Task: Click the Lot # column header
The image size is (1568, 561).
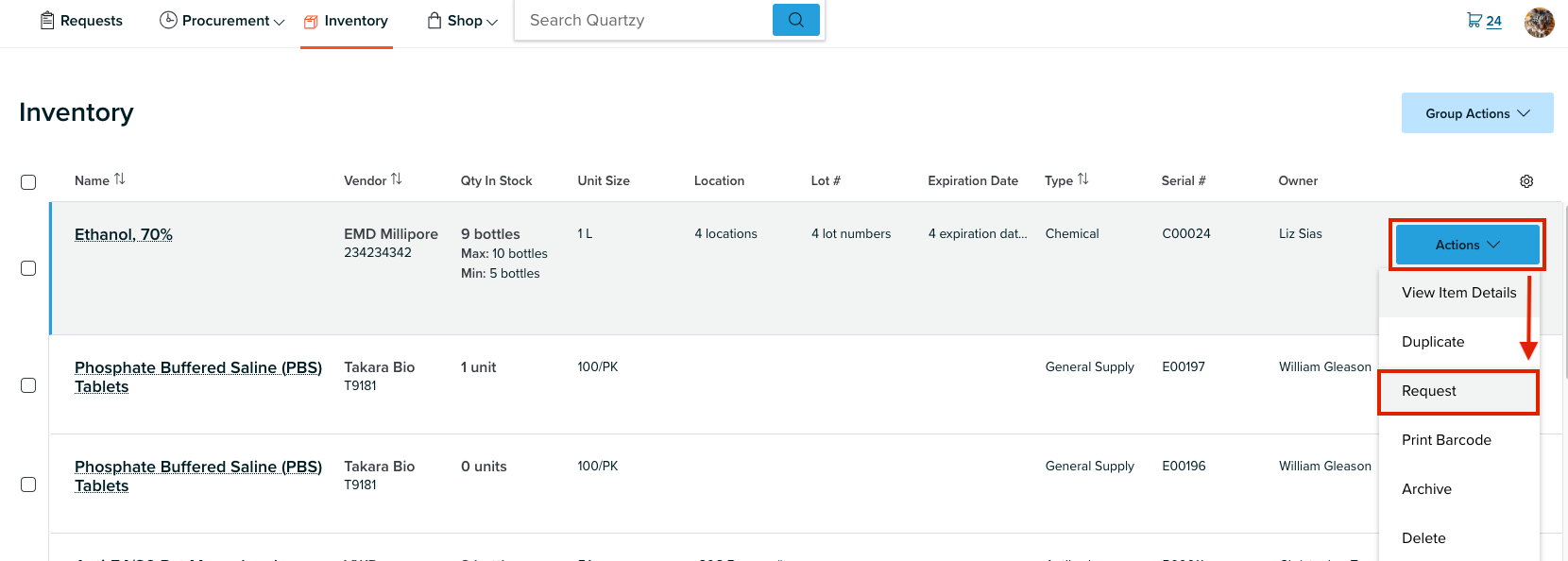Action: click(826, 180)
